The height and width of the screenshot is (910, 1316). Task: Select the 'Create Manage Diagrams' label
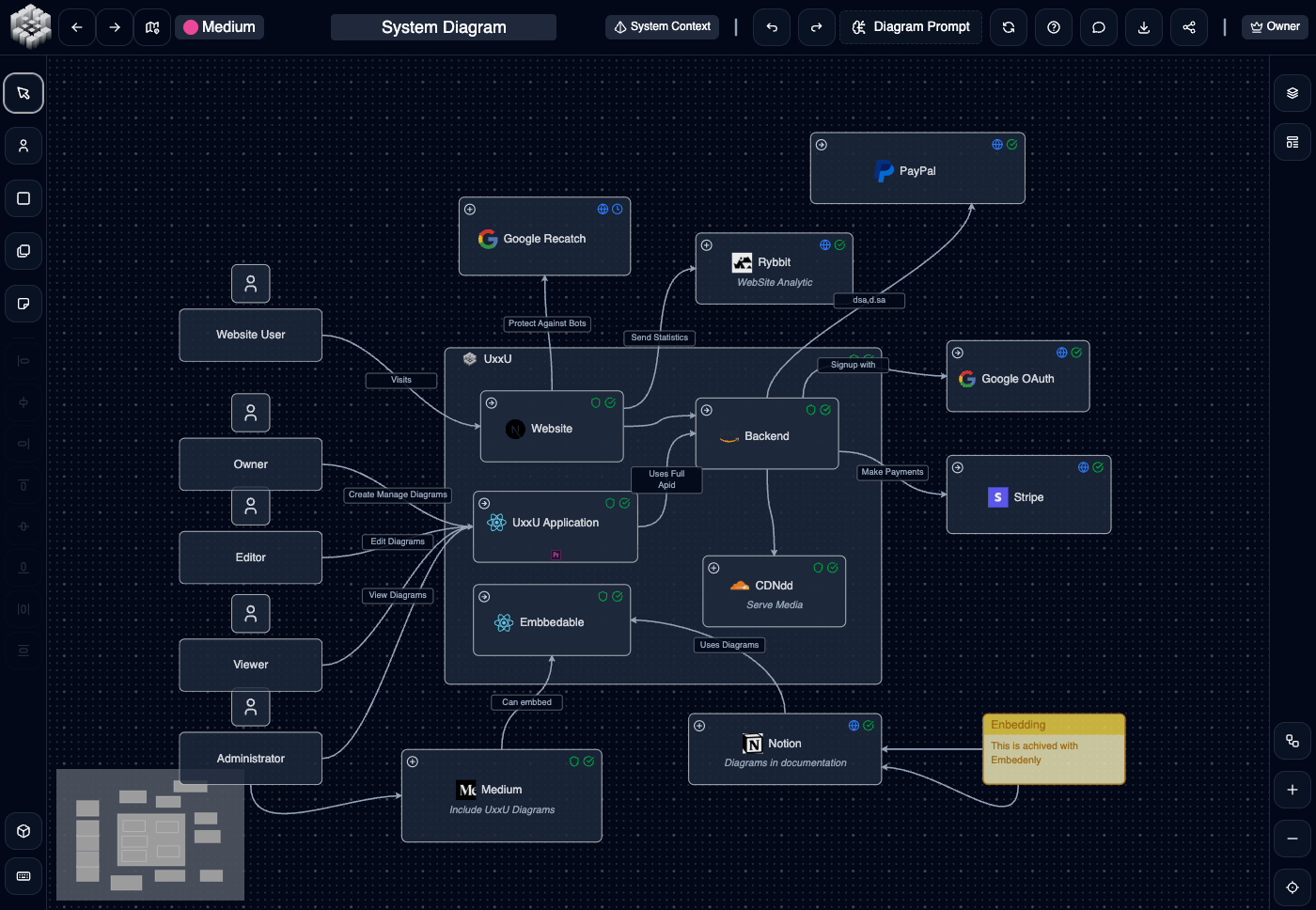click(398, 494)
